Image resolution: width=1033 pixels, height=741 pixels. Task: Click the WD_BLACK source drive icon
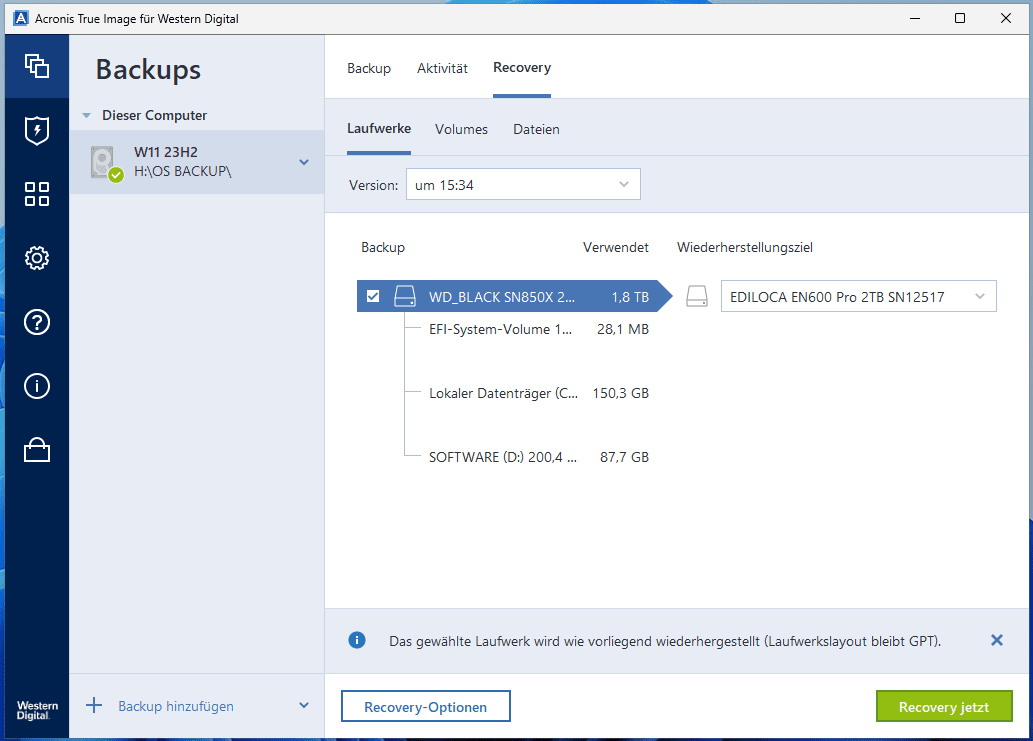(x=405, y=296)
